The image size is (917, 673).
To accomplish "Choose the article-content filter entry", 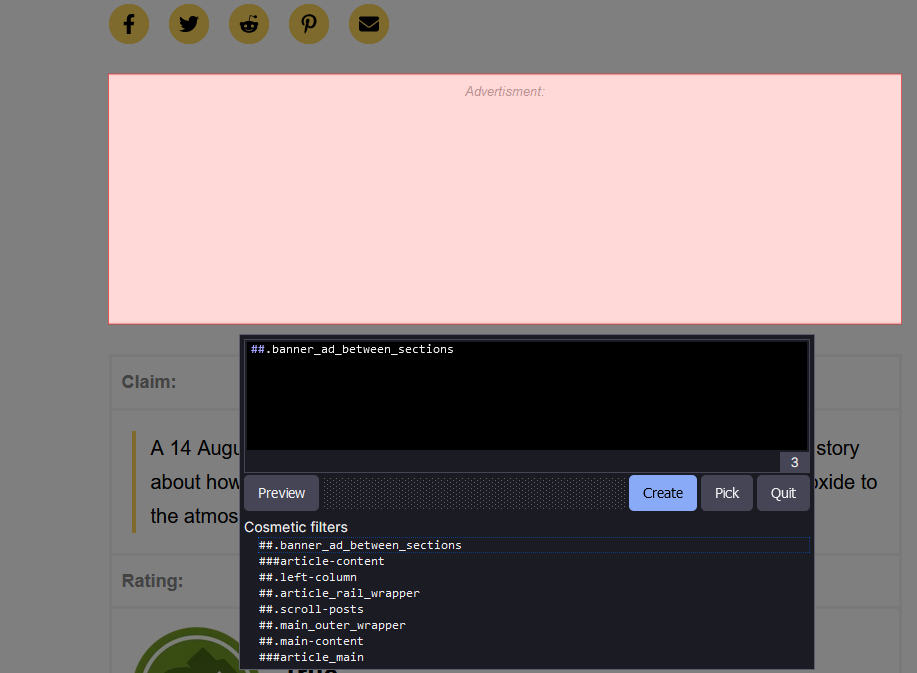I will [x=321, y=561].
